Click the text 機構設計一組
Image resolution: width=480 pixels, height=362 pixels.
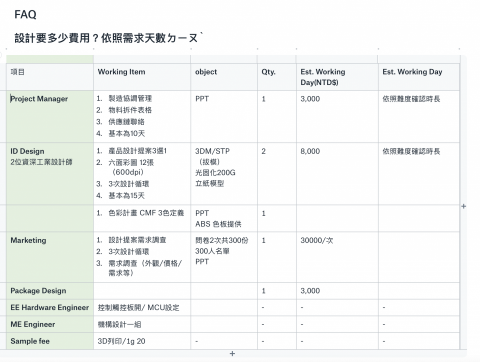click(x=119, y=324)
